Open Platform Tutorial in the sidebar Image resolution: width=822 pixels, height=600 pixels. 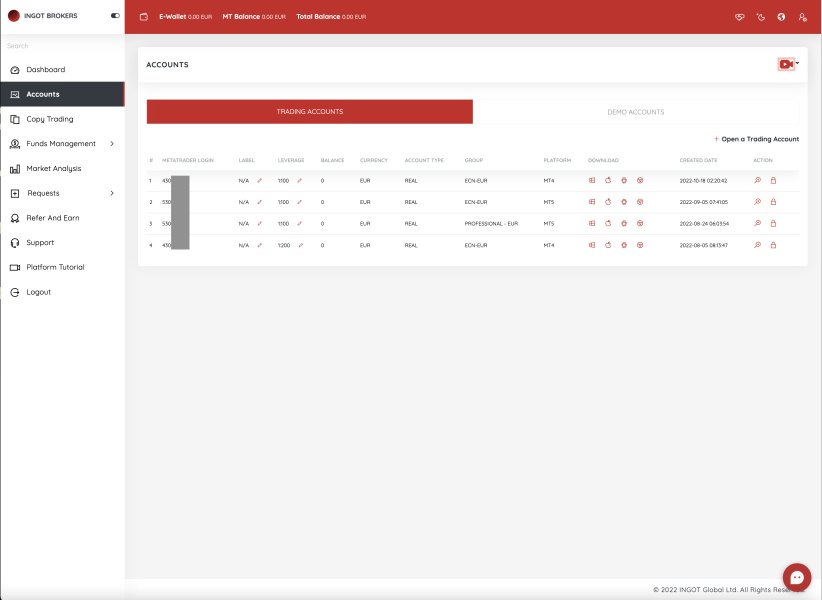(62, 267)
